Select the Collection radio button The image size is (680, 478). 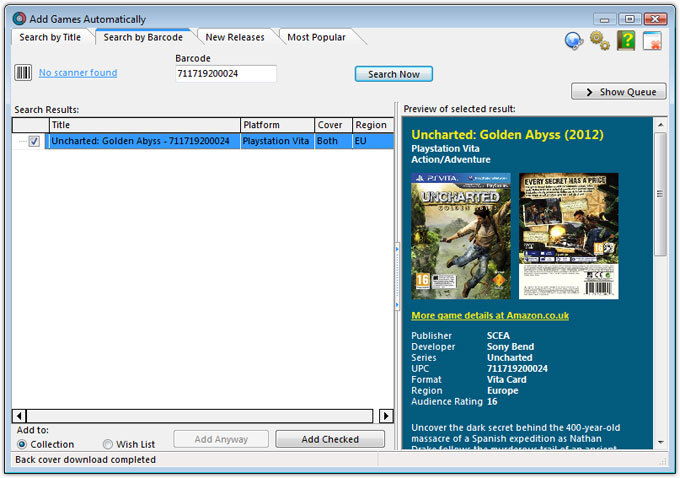pos(22,444)
